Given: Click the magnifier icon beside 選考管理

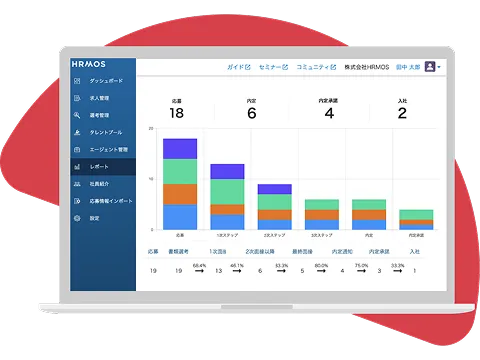Looking at the screenshot, I should [77, 115].
